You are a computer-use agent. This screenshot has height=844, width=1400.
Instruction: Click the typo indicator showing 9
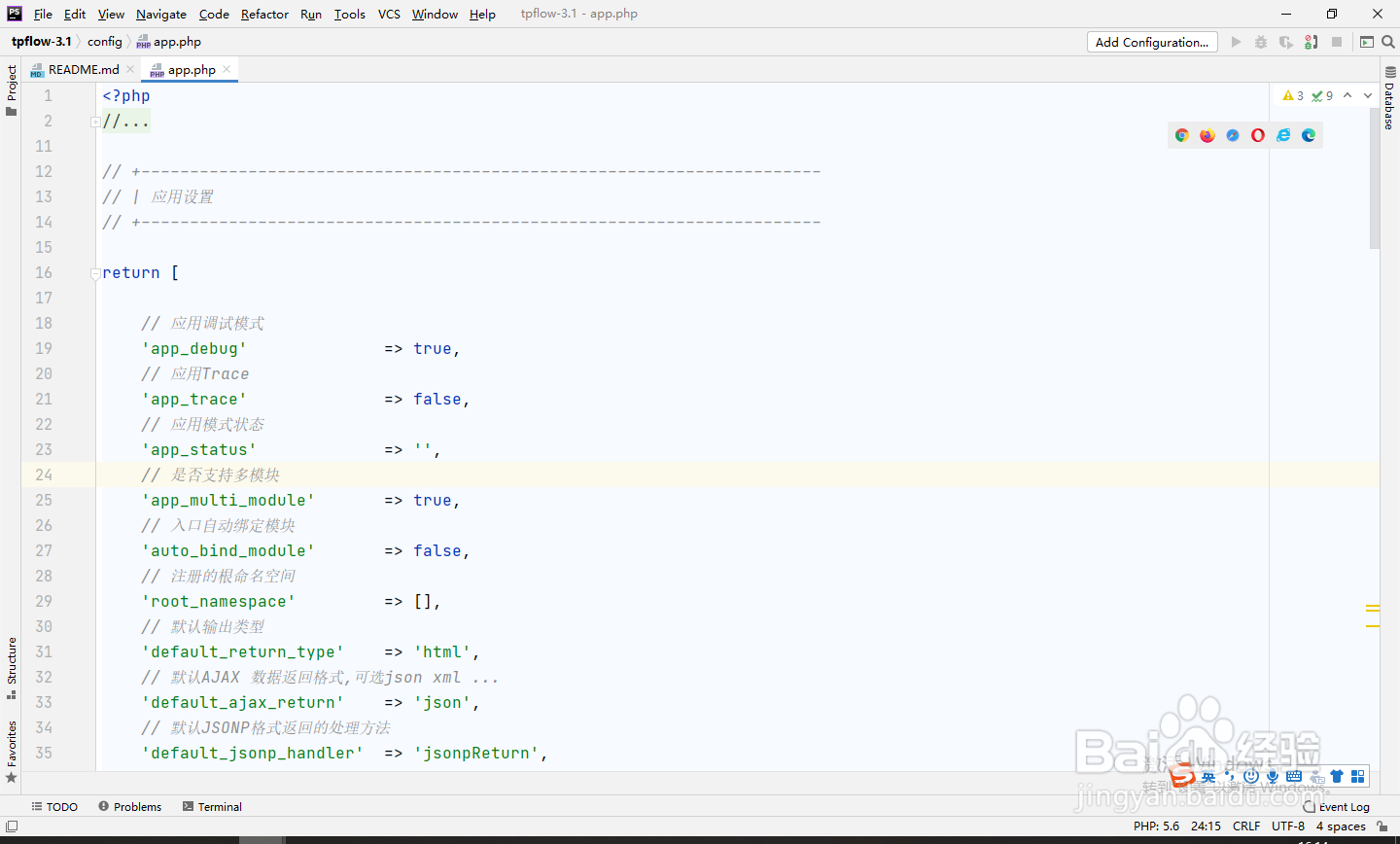point(1322,95)
